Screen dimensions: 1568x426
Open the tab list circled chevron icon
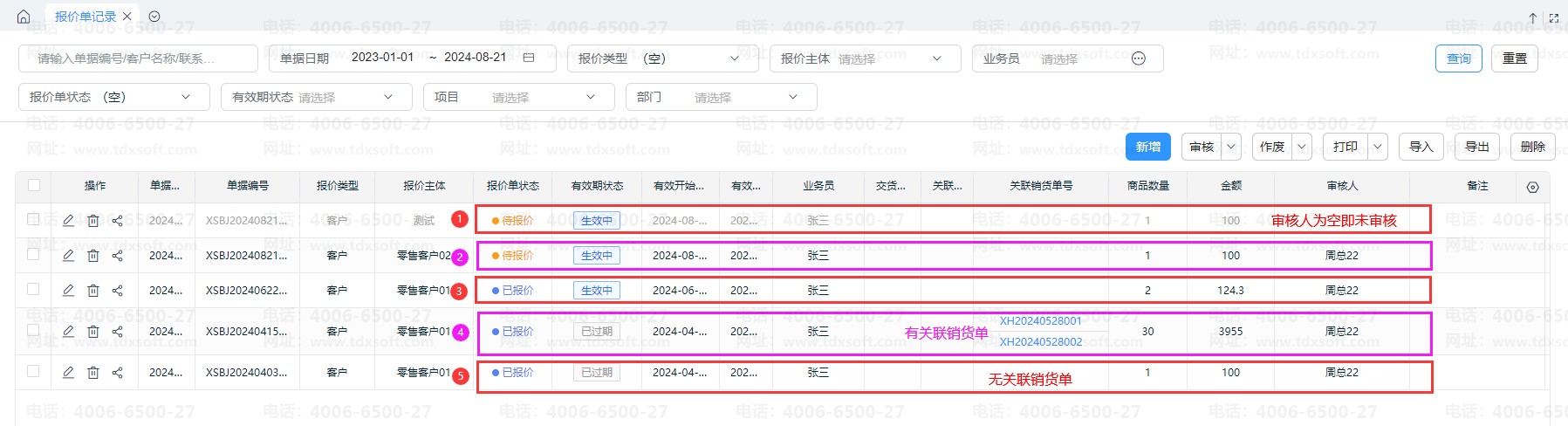coord(154,17)
